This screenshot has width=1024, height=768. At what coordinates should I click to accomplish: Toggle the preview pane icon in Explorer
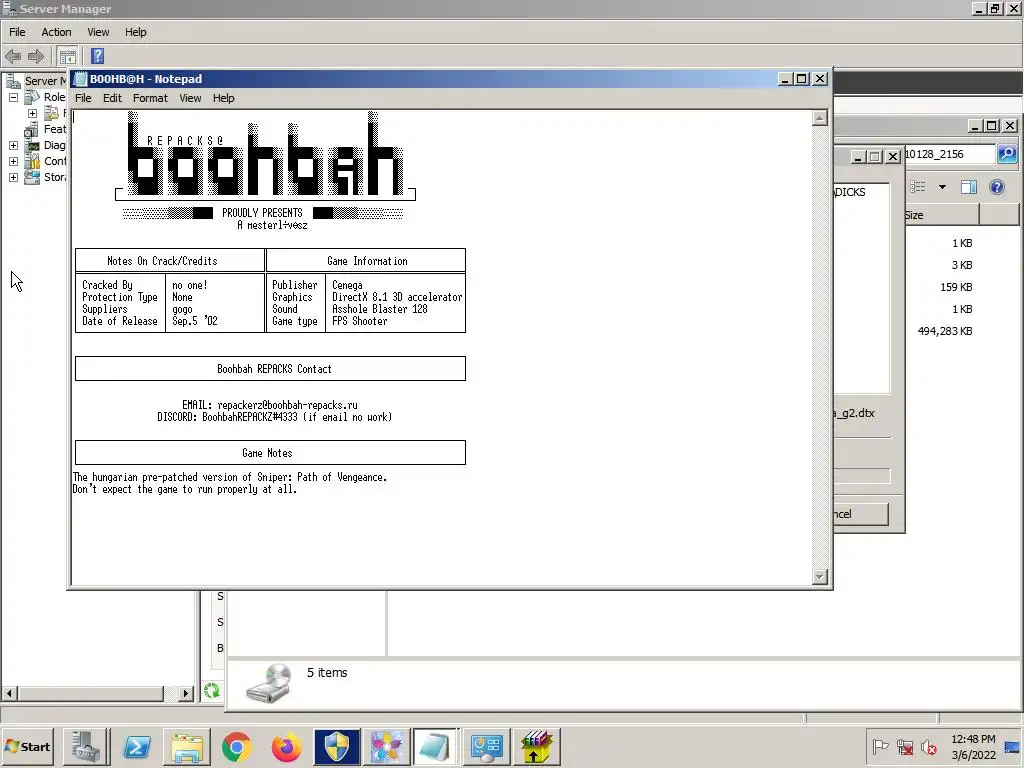[x=968, y=187]
